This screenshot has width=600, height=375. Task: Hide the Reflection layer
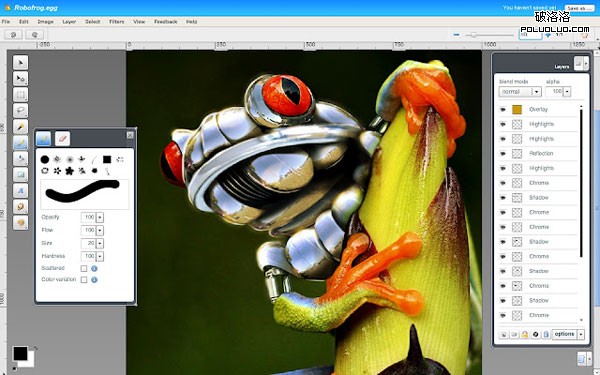pos(503,153)
